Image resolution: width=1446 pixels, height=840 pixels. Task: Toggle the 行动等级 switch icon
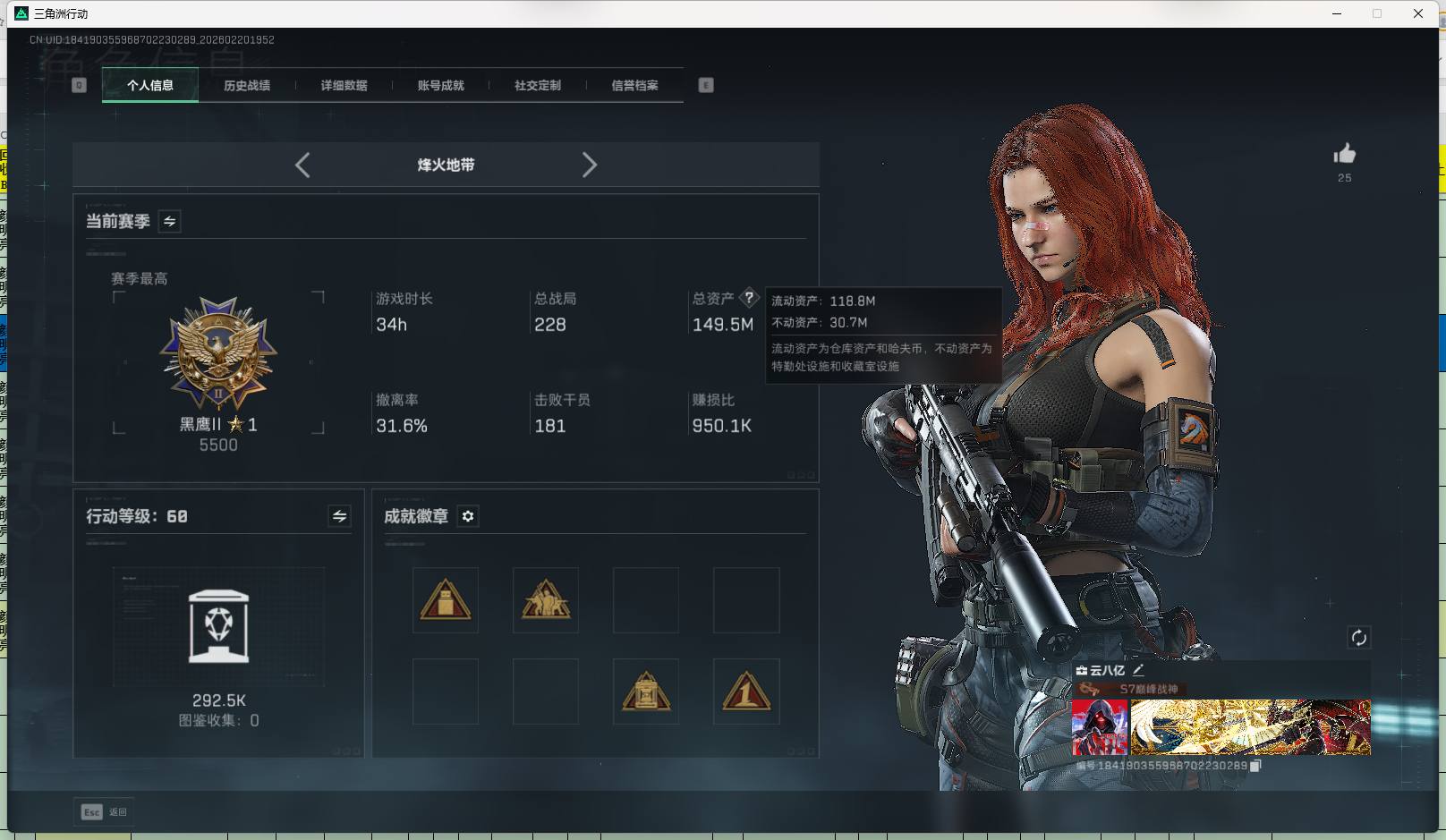click(339, 516)
